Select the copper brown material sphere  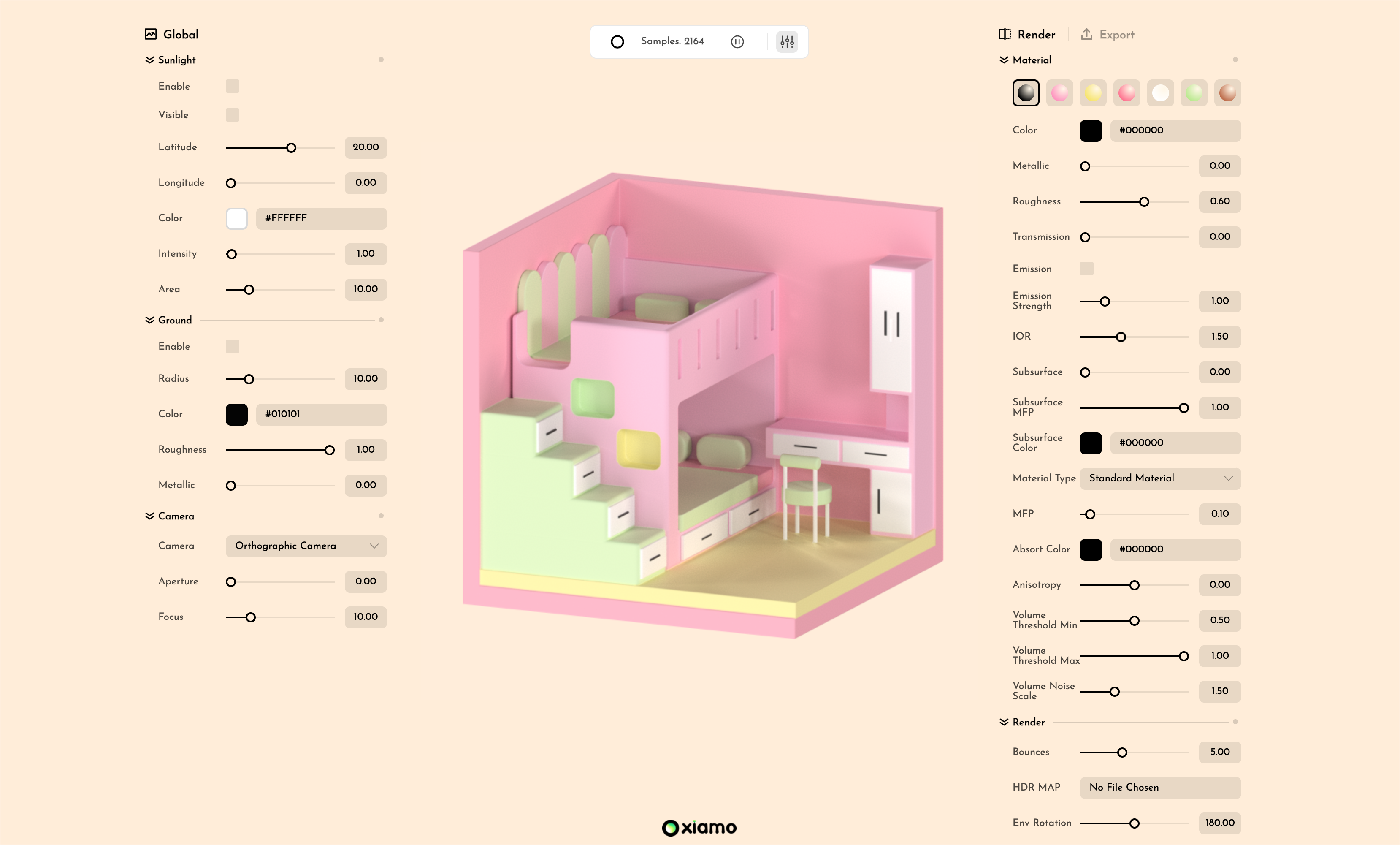(x=1227, y=92)
